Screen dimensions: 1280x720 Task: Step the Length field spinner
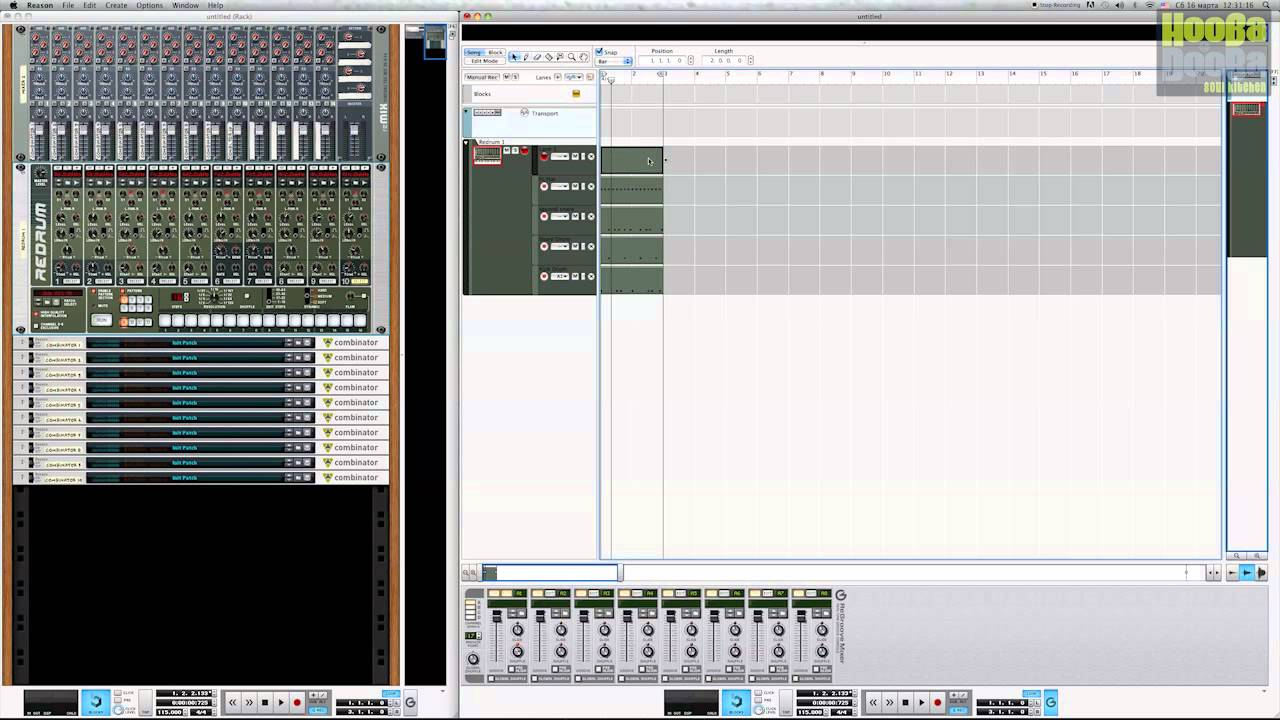pos(751,60)
